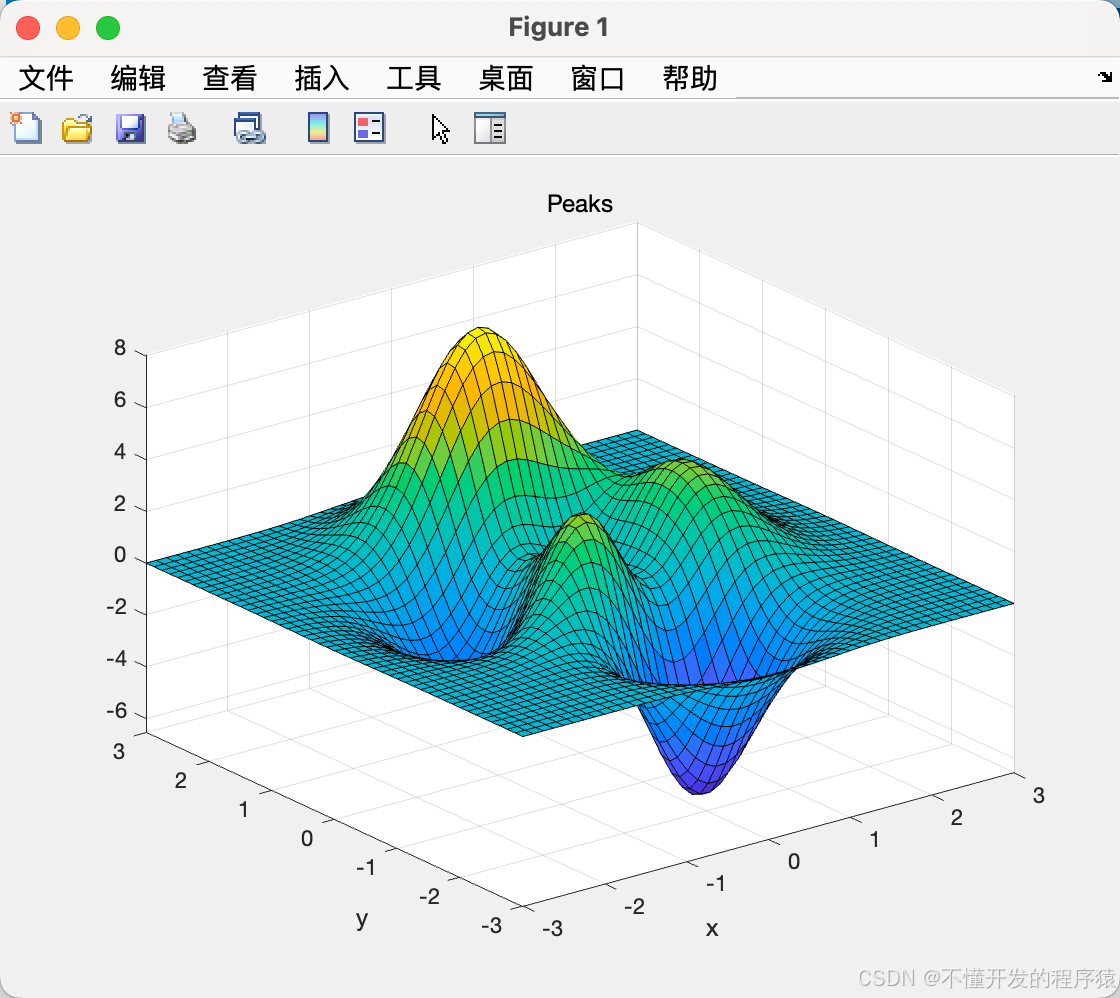The height and width of the screenshot is (998, 1120).
Task: Insert a colorbar into the plot
Action: [x=316, y=128]
